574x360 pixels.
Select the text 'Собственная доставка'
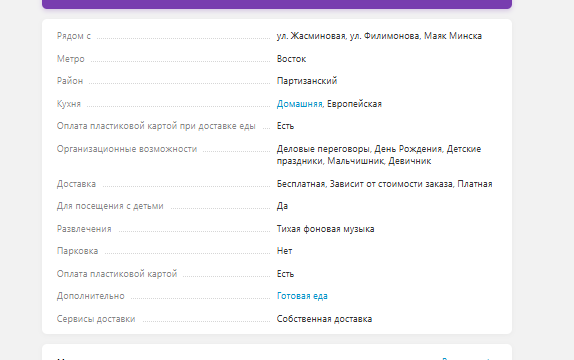click(x=324, y=319)
